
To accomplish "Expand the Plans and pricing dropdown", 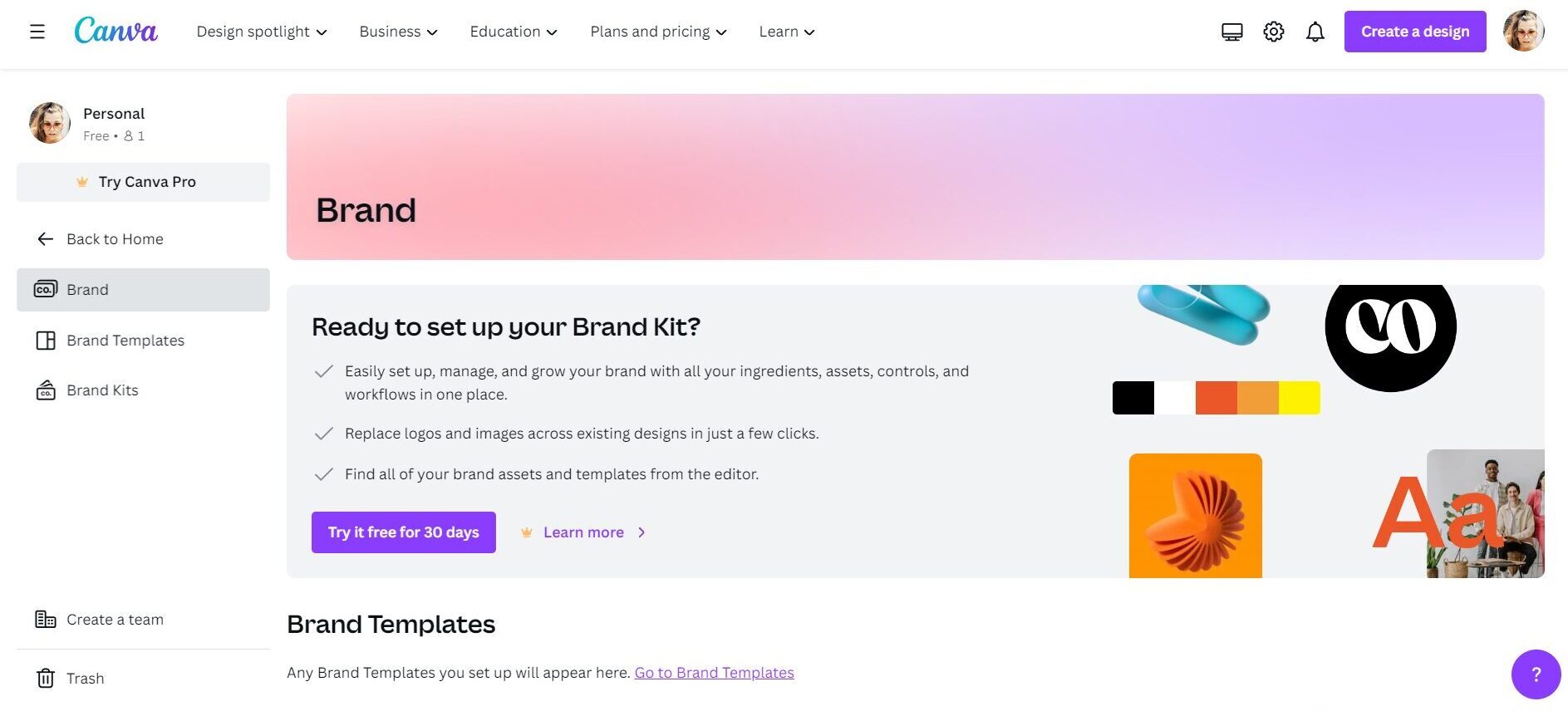I will [658, 32].
